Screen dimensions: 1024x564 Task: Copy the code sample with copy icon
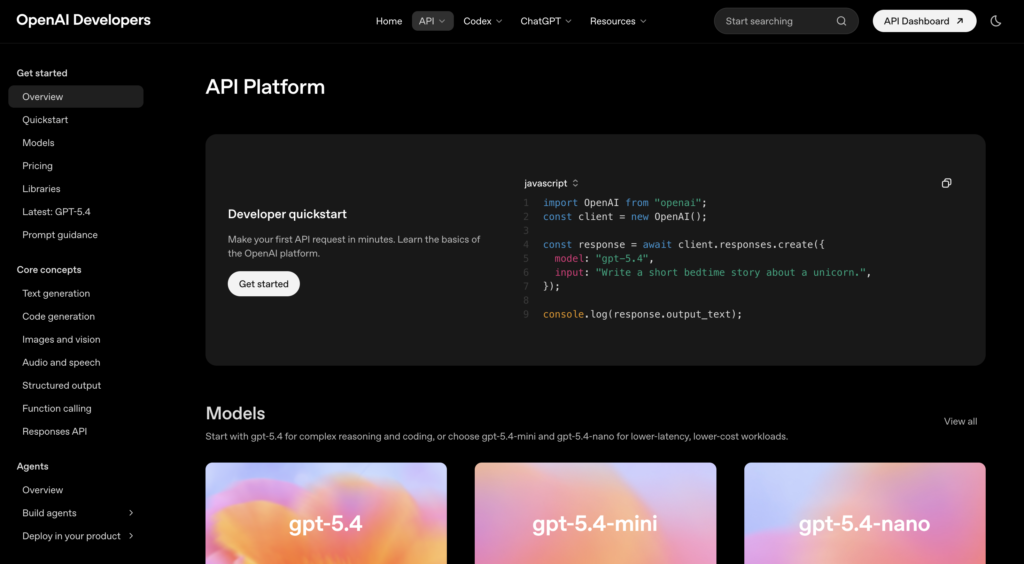[946, 183]
